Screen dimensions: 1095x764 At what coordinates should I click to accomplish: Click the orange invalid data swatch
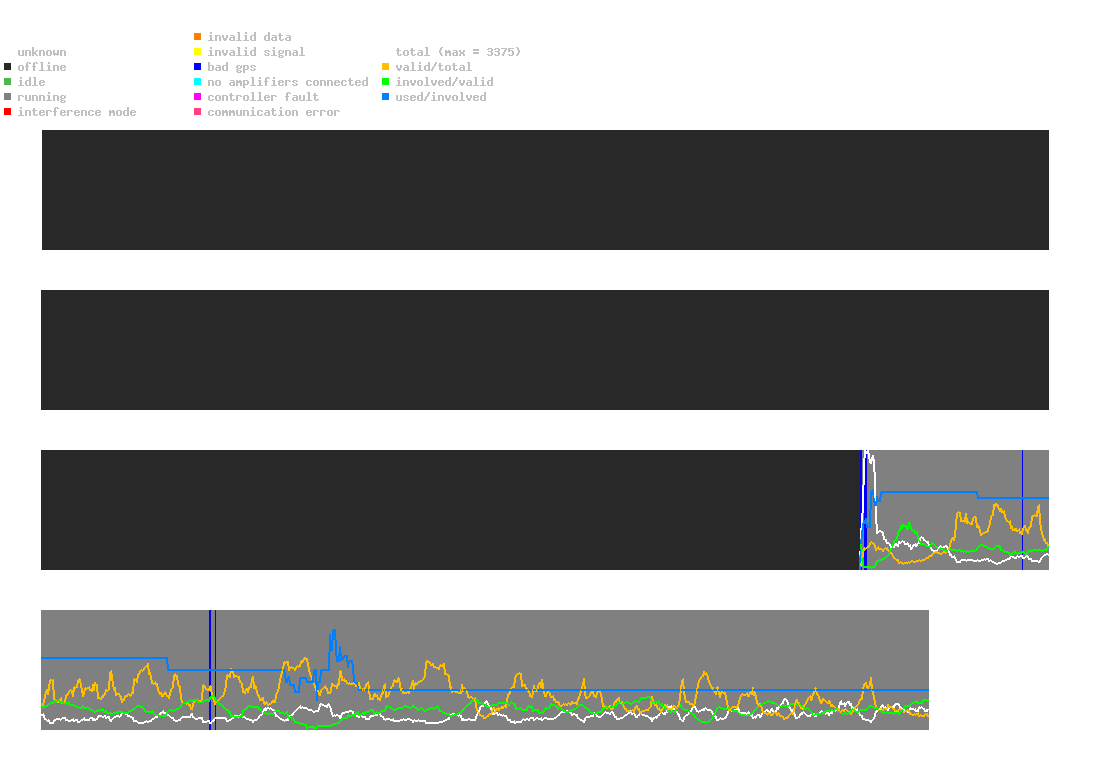198,37
